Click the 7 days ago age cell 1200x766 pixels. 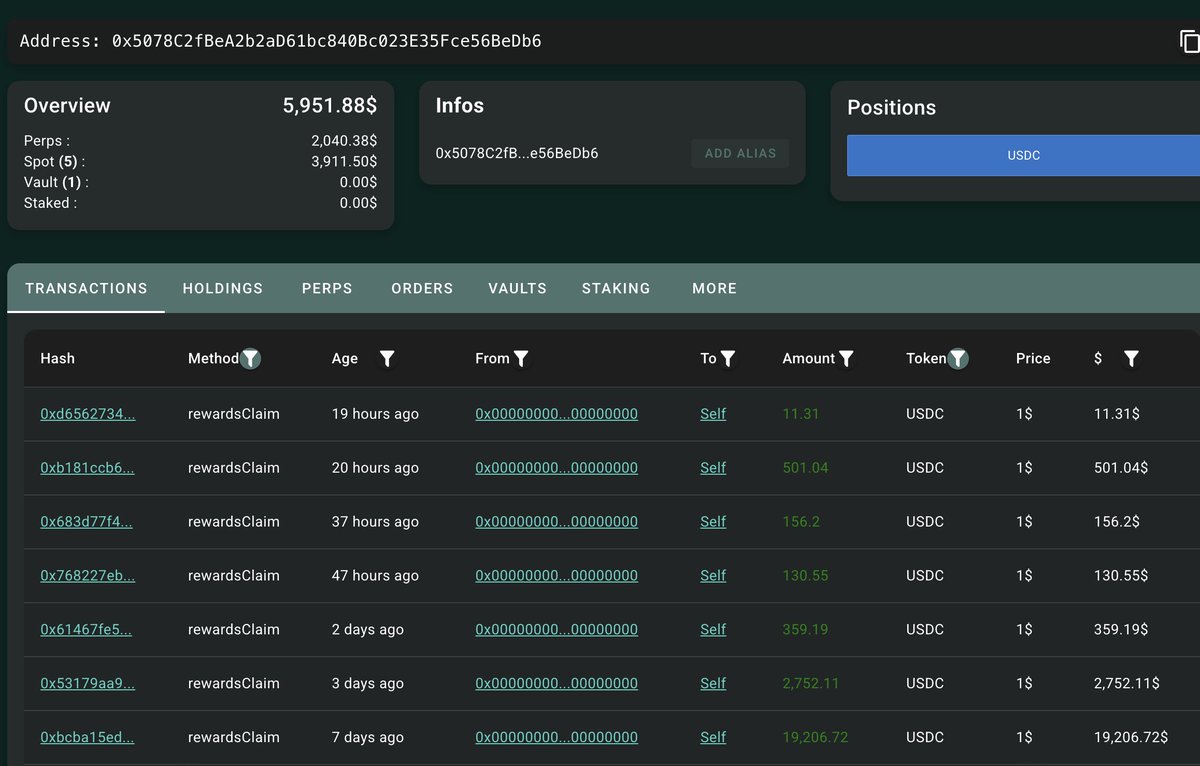coord(368,738)
